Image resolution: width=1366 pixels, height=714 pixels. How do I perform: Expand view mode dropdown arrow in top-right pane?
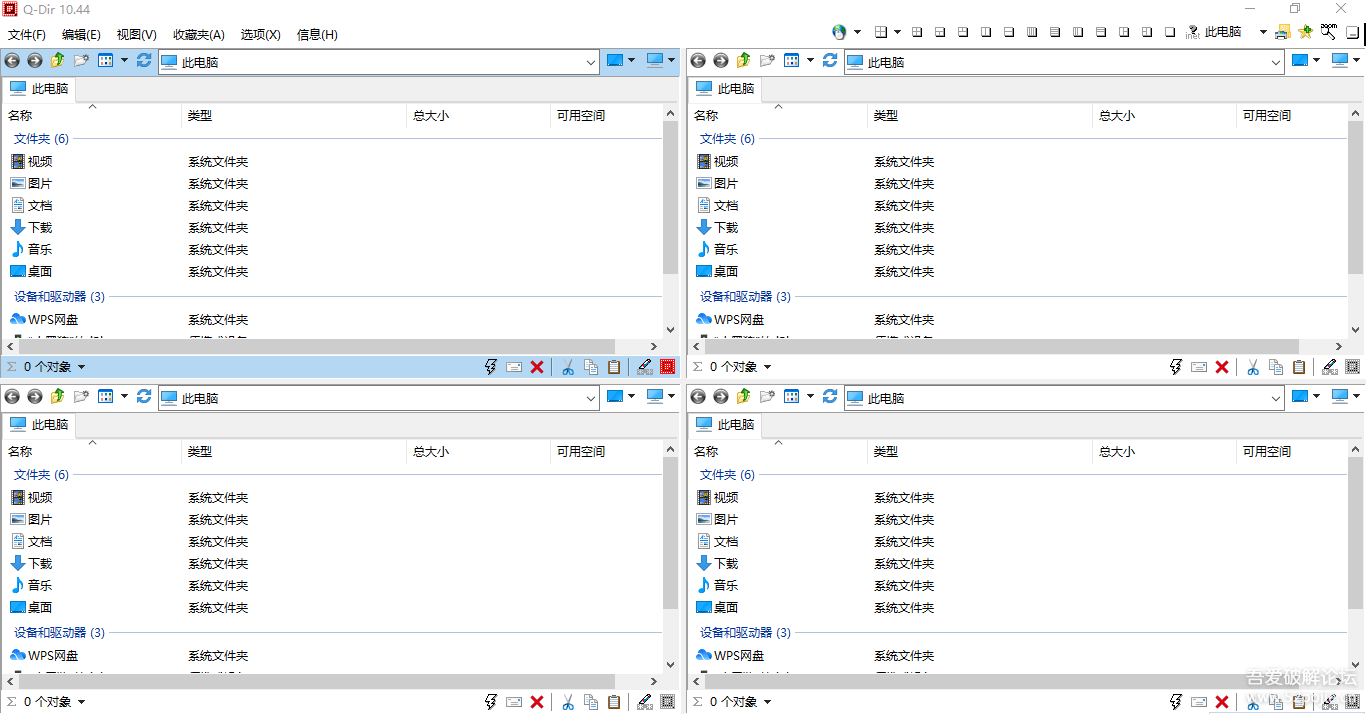pyautogui.click(x=811, y=61)
